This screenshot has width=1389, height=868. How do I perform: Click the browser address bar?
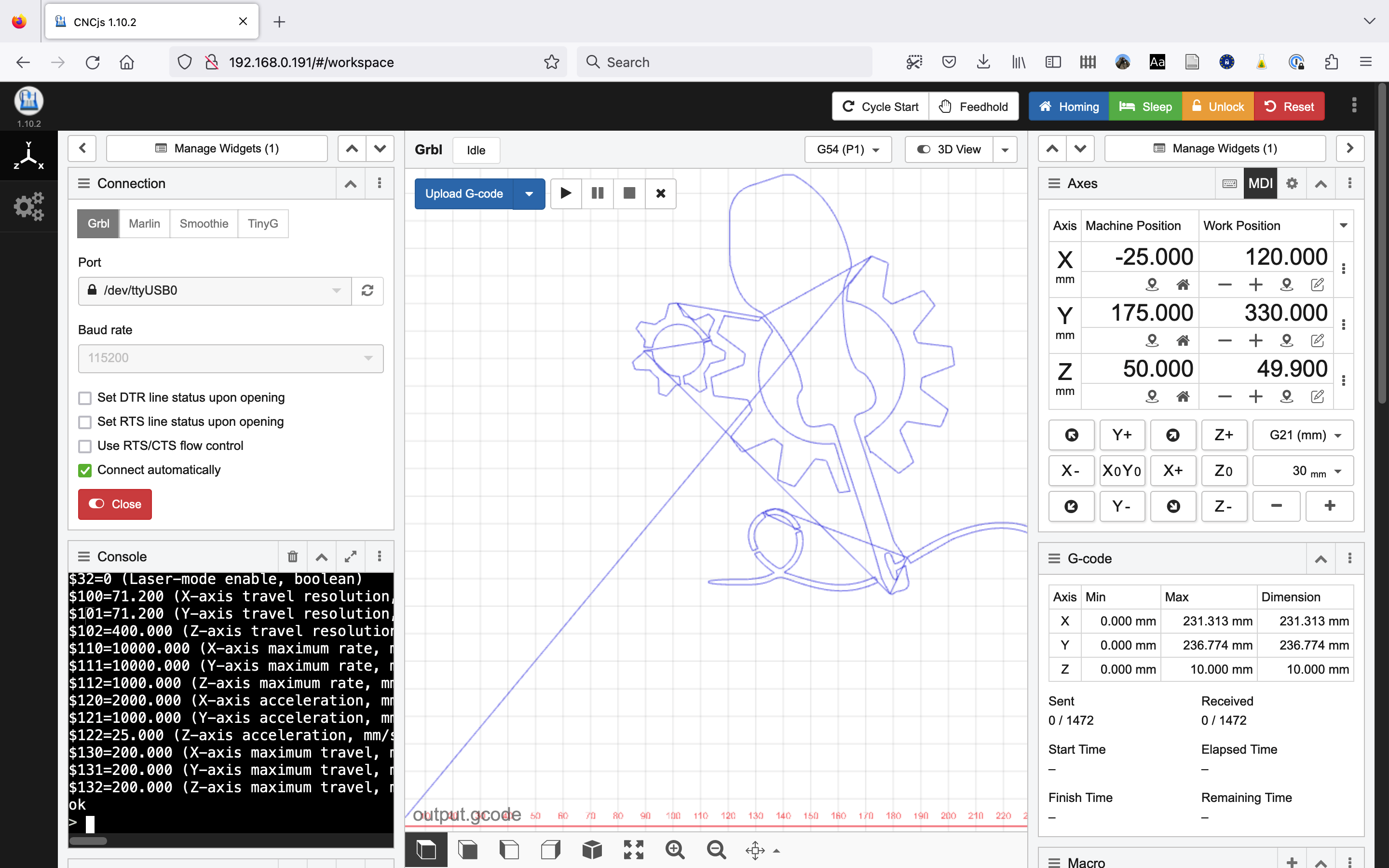click(368, 62)
